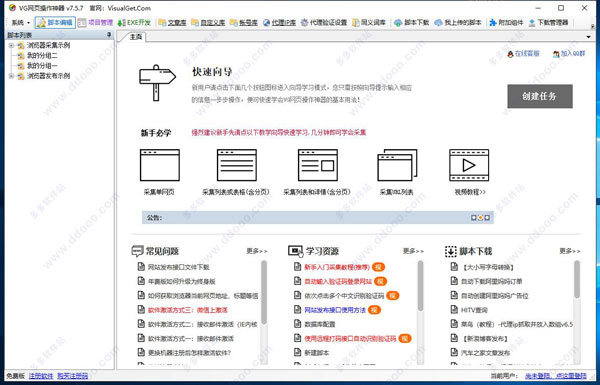
Task: Open the 视频教程 play icon
Action: [469, 165]
